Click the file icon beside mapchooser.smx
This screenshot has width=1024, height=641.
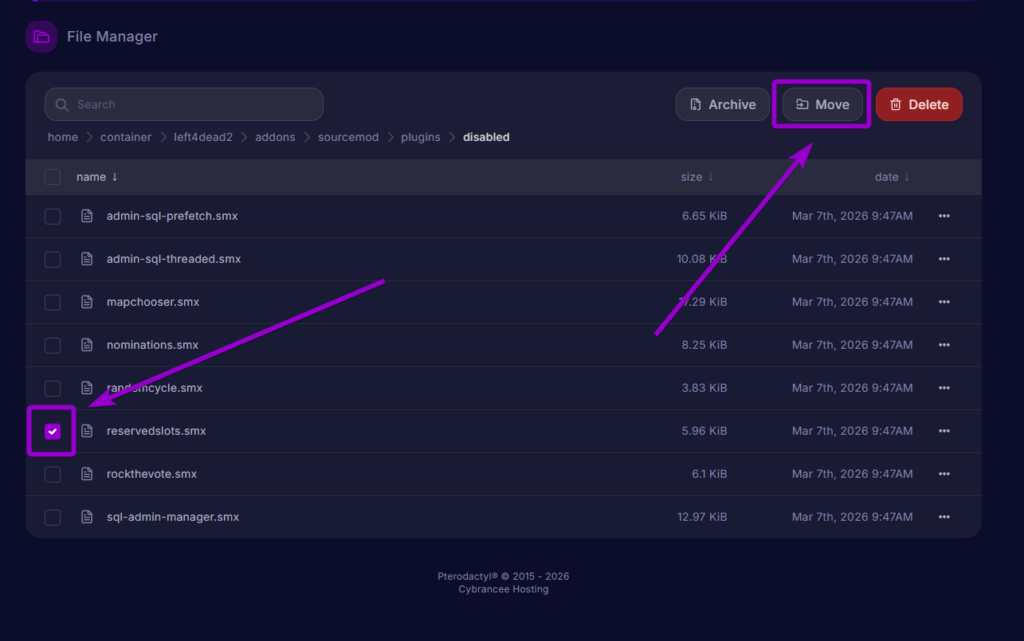(86, 301)
